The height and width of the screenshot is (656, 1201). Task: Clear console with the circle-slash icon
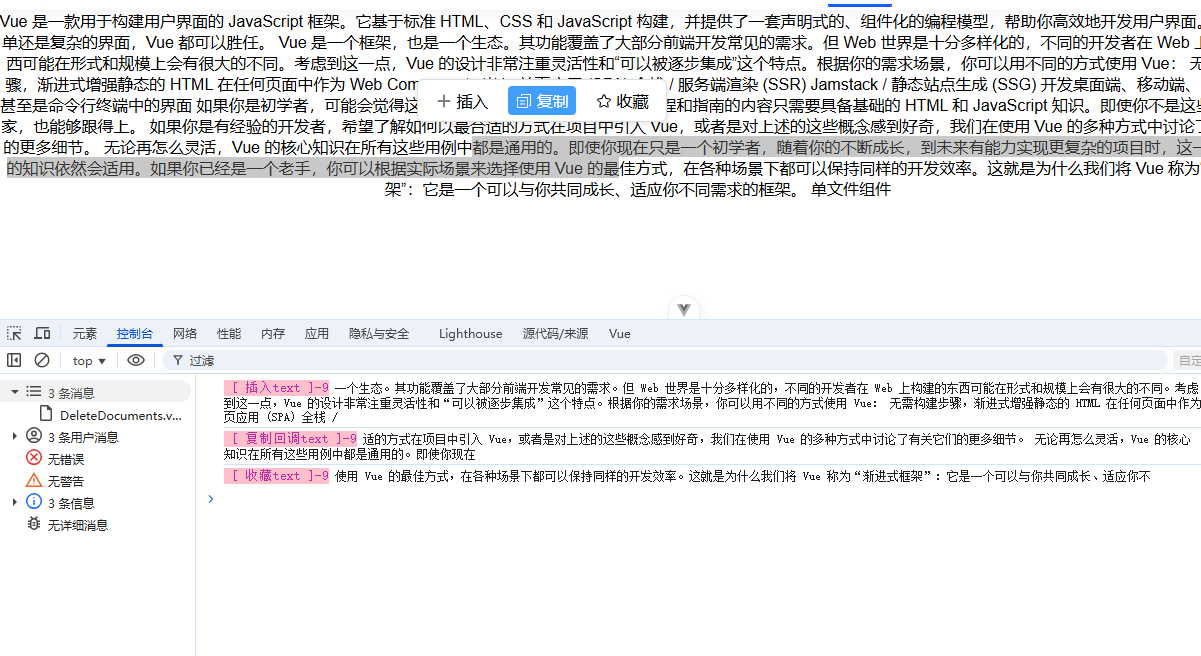point(42,360)
